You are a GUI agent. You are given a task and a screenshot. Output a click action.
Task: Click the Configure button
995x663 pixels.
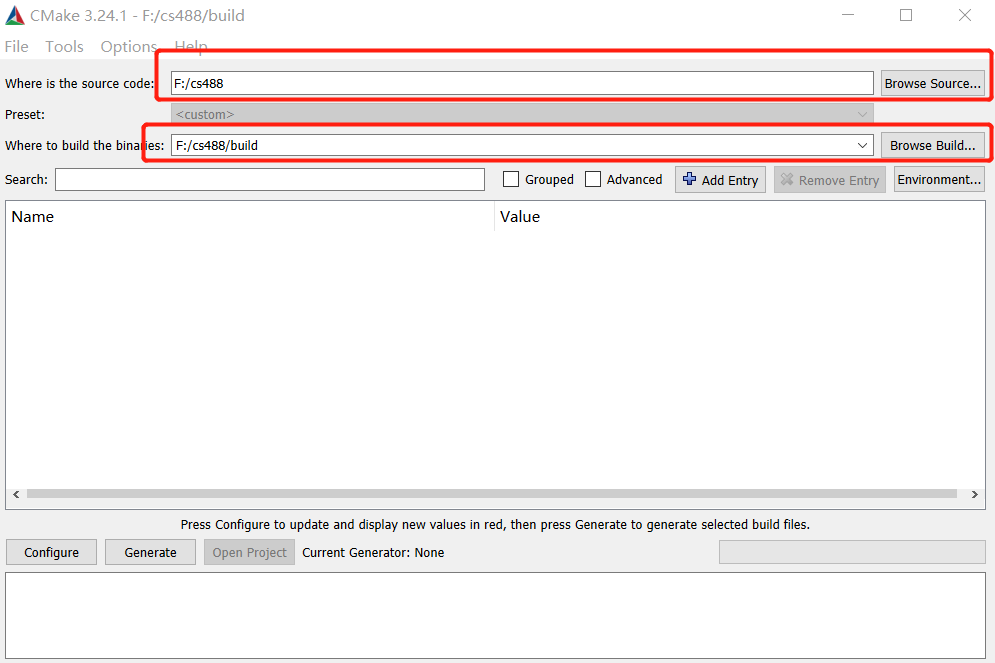(51, 552)
